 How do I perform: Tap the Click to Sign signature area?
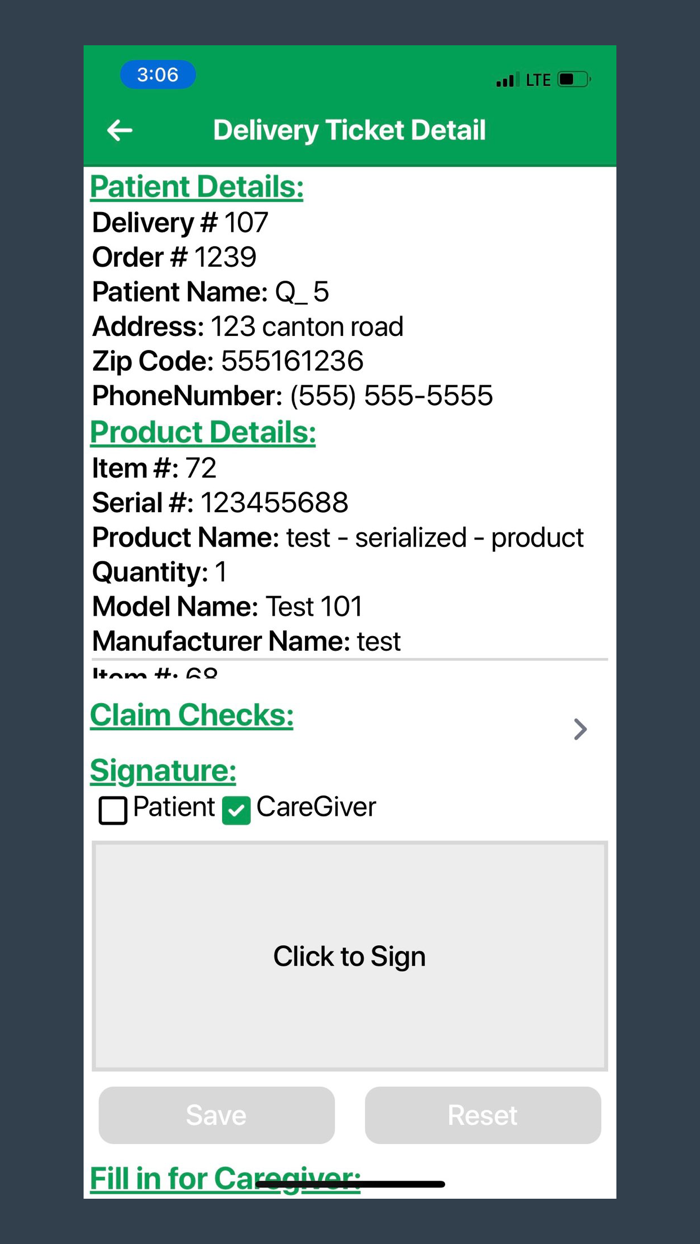tap(349, 956)
